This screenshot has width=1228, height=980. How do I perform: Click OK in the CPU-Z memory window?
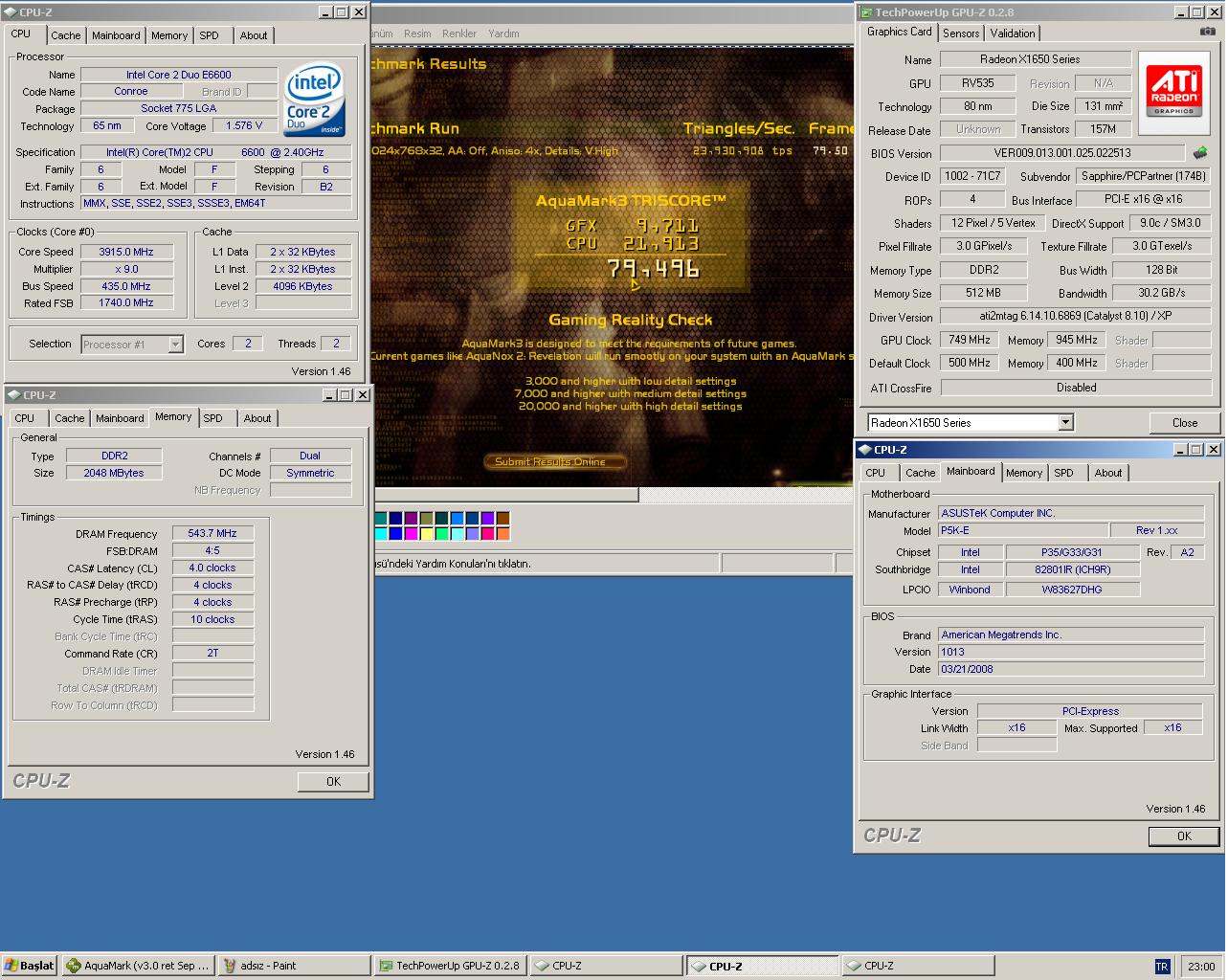point(333,782)
